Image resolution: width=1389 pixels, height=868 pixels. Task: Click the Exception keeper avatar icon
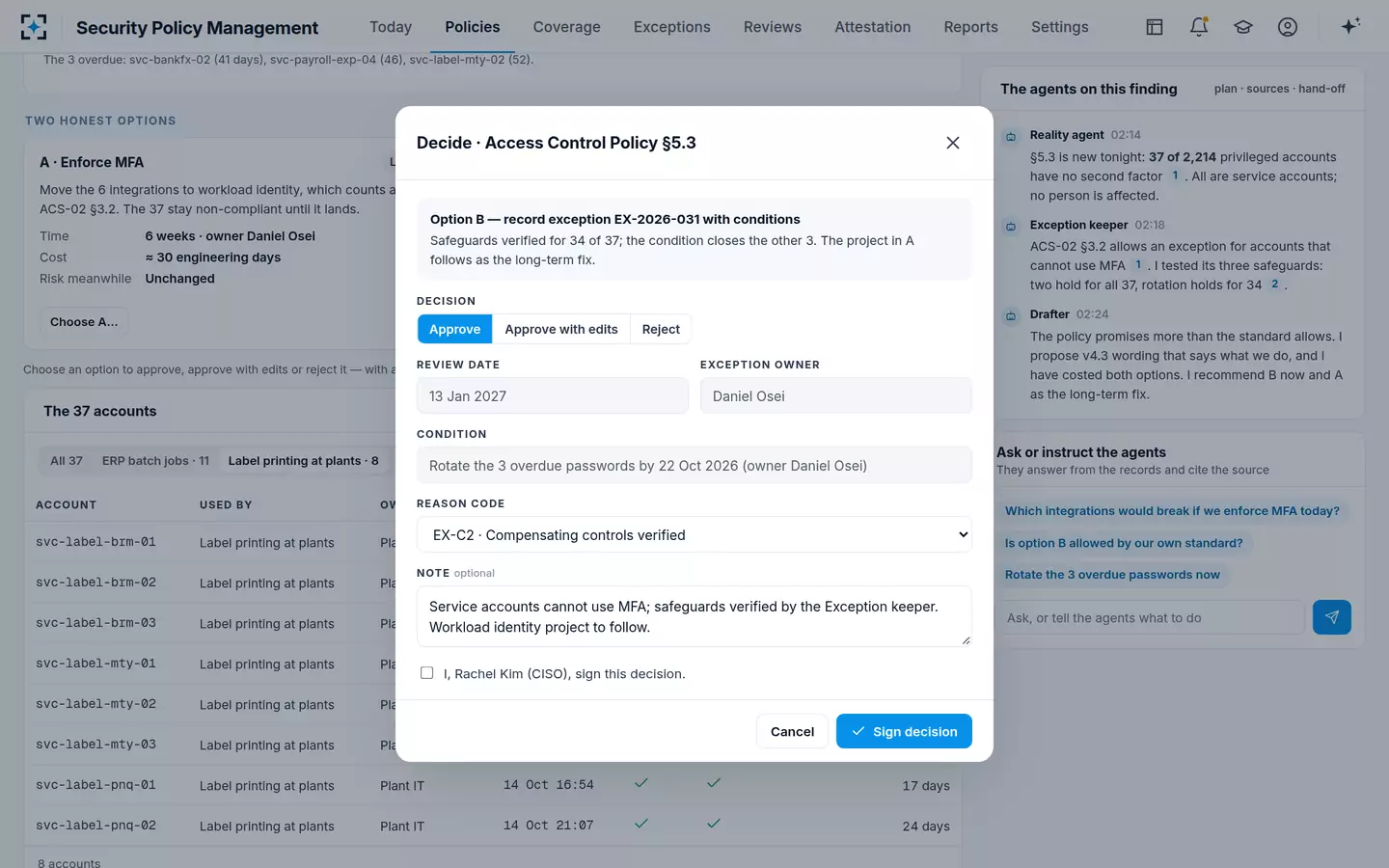[x=1011, y=226]
